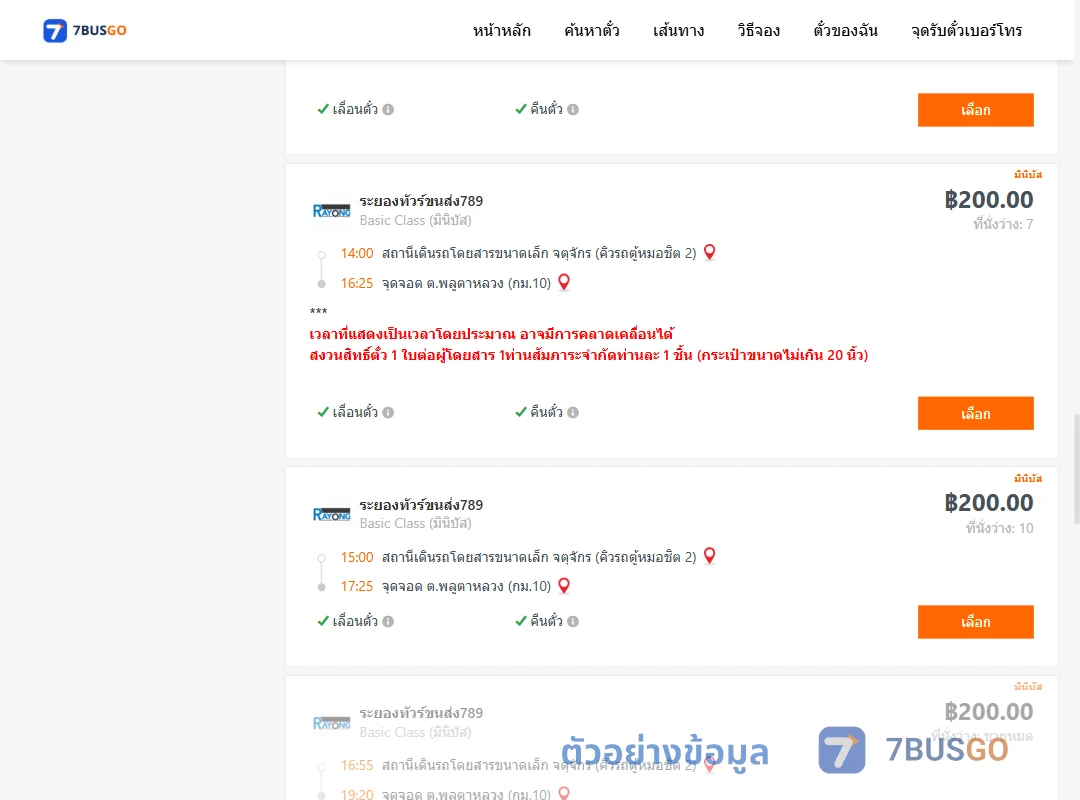Click the 17:25 arrival time
This screenshot has width=1080, height=800.
click(x=357, y=586)
